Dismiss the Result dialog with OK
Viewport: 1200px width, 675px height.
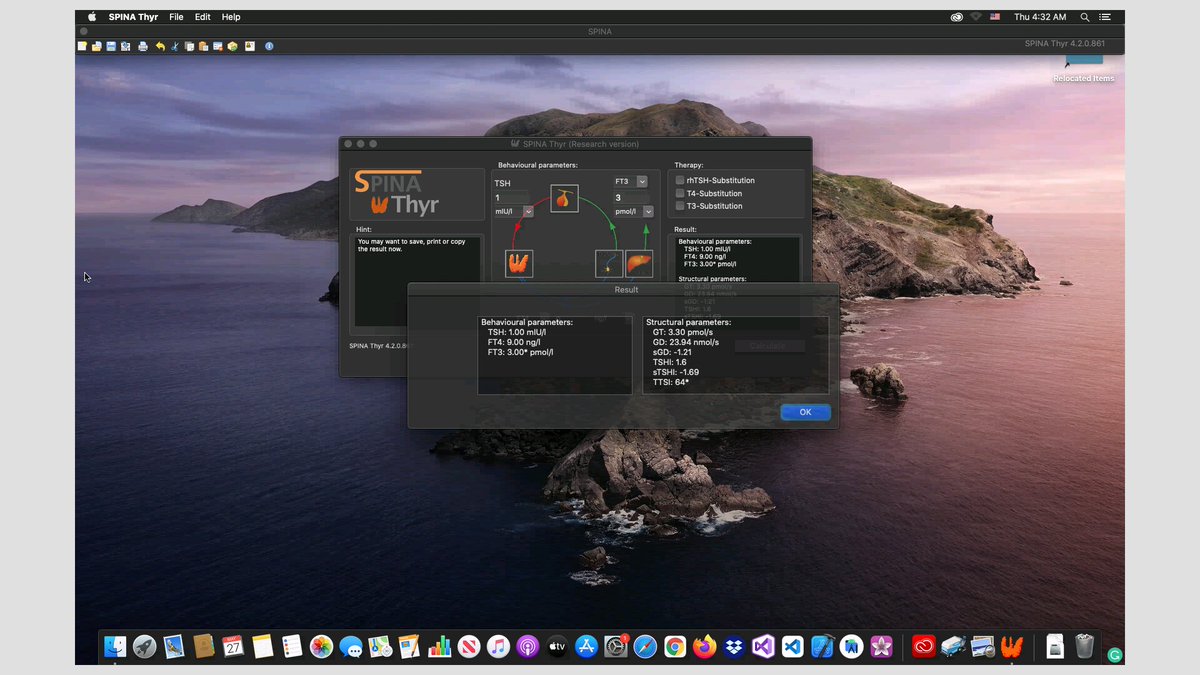click(x=805, y=412)
